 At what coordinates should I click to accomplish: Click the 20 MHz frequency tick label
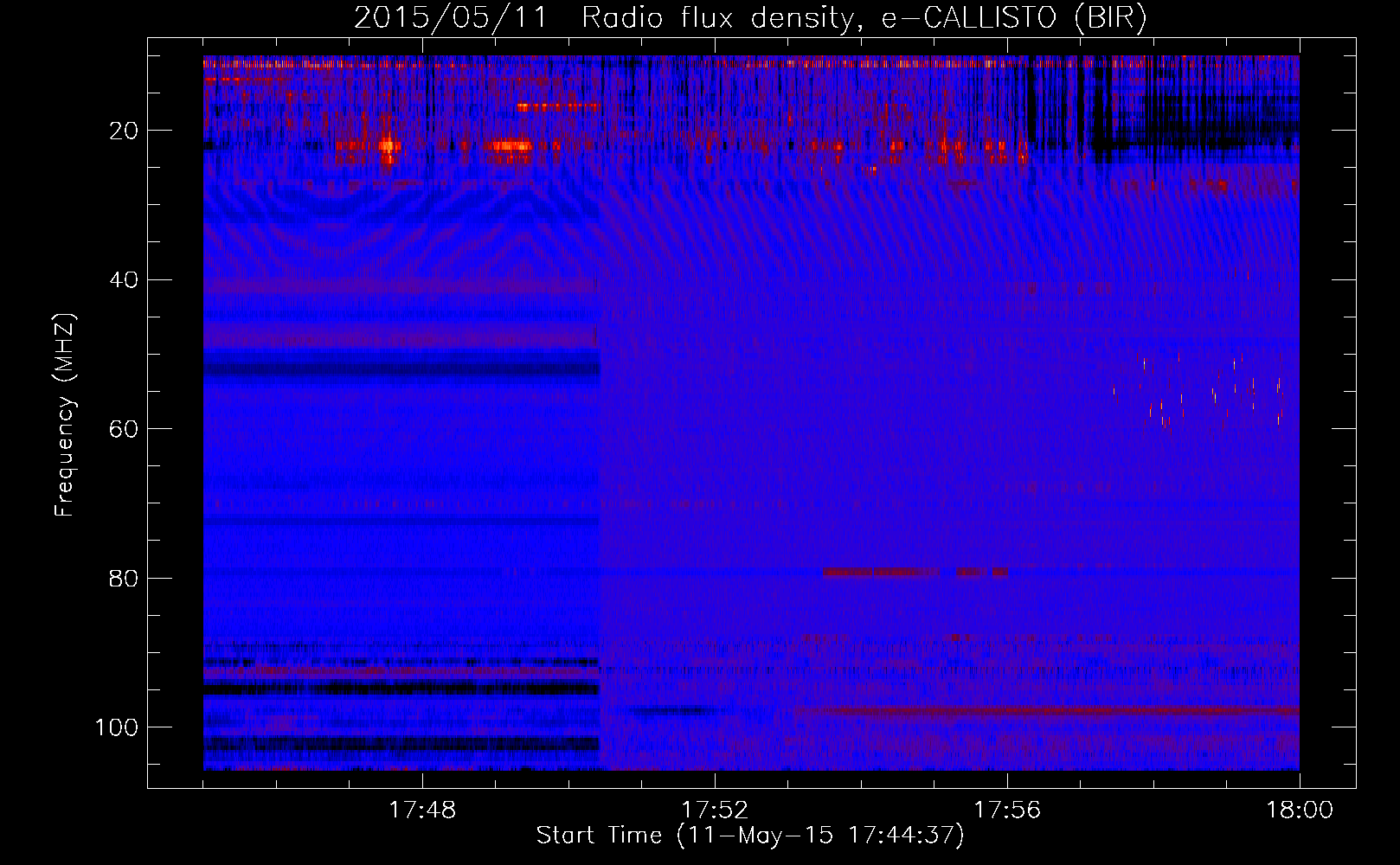[125, 131]
